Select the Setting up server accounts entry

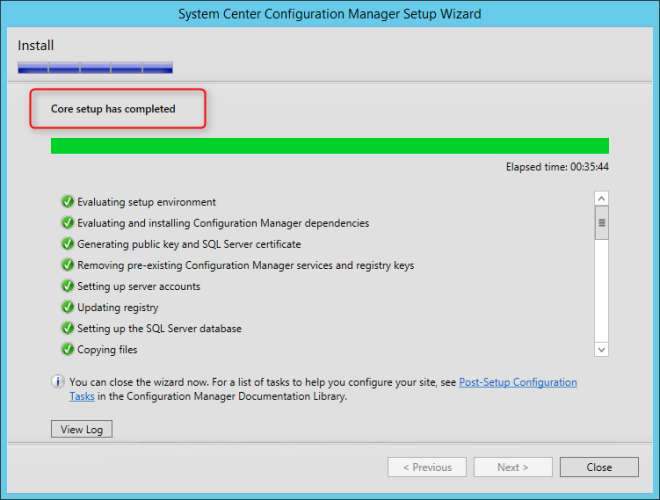pyautogui.click(x=138, y=286)
